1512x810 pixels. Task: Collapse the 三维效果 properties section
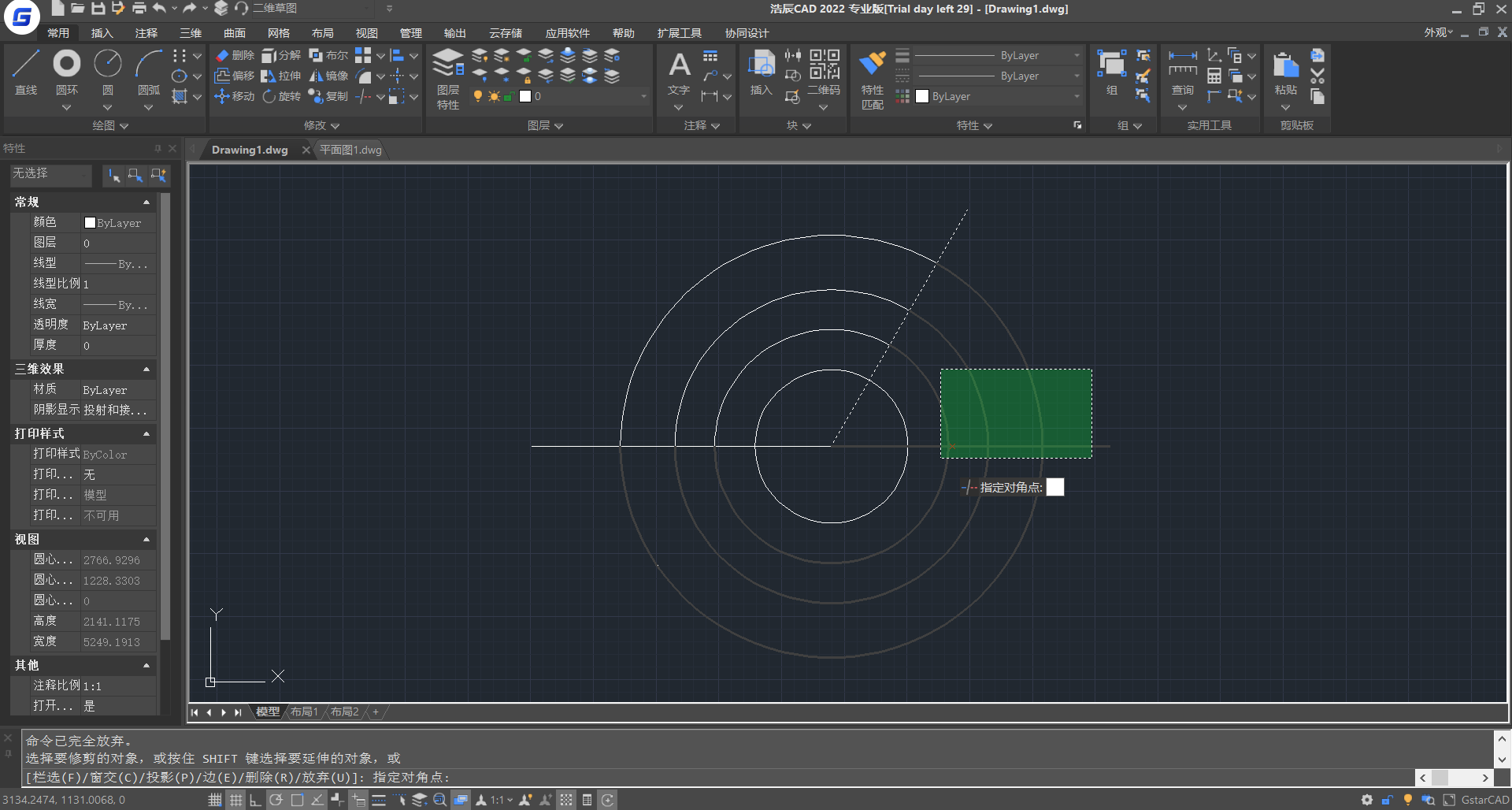coord(146,369)
